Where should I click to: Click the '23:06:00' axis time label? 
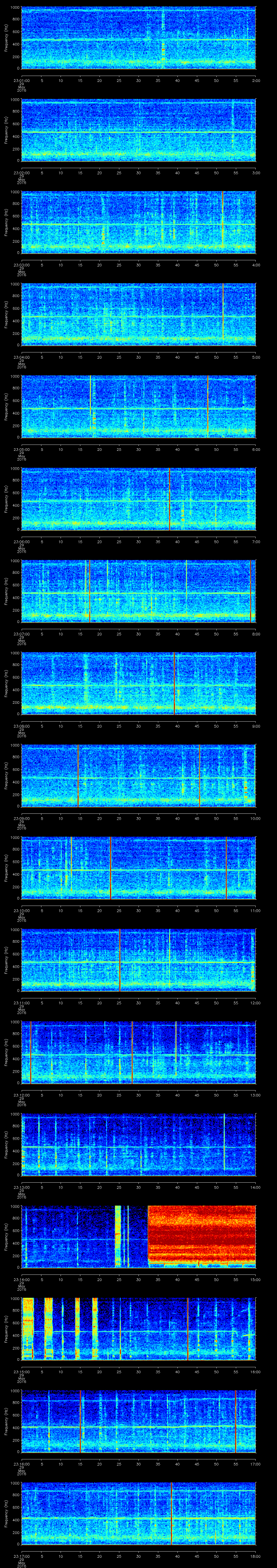pyautogui.click(x=21, y=542)
